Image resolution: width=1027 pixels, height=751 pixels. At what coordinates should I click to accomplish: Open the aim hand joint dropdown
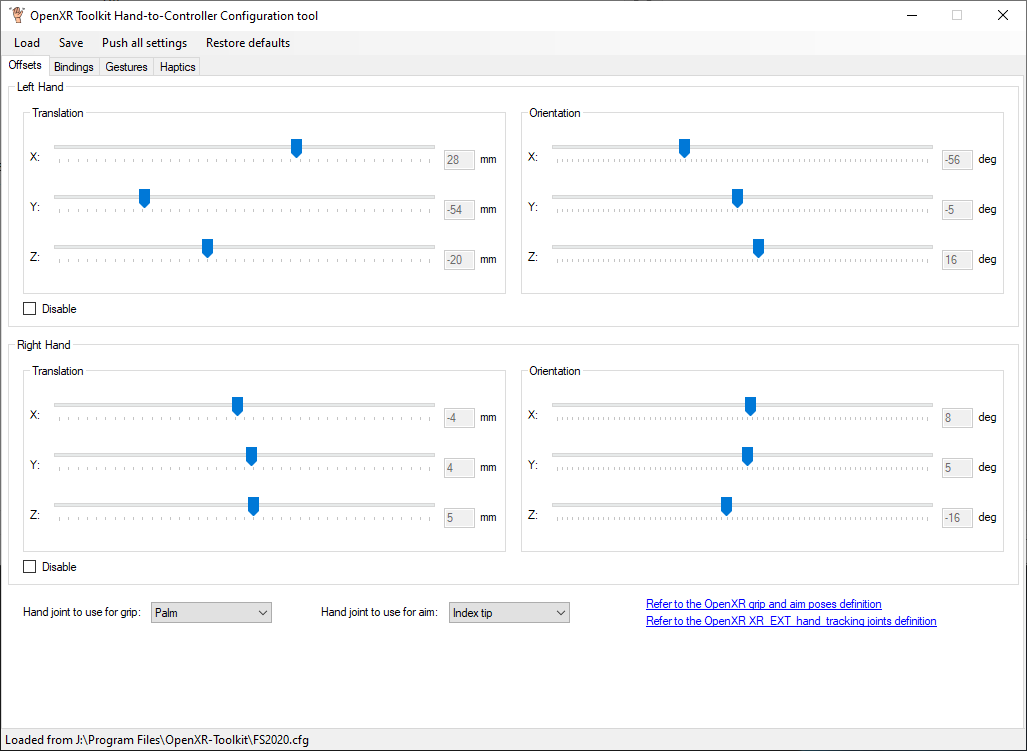(x=509, y=613)
